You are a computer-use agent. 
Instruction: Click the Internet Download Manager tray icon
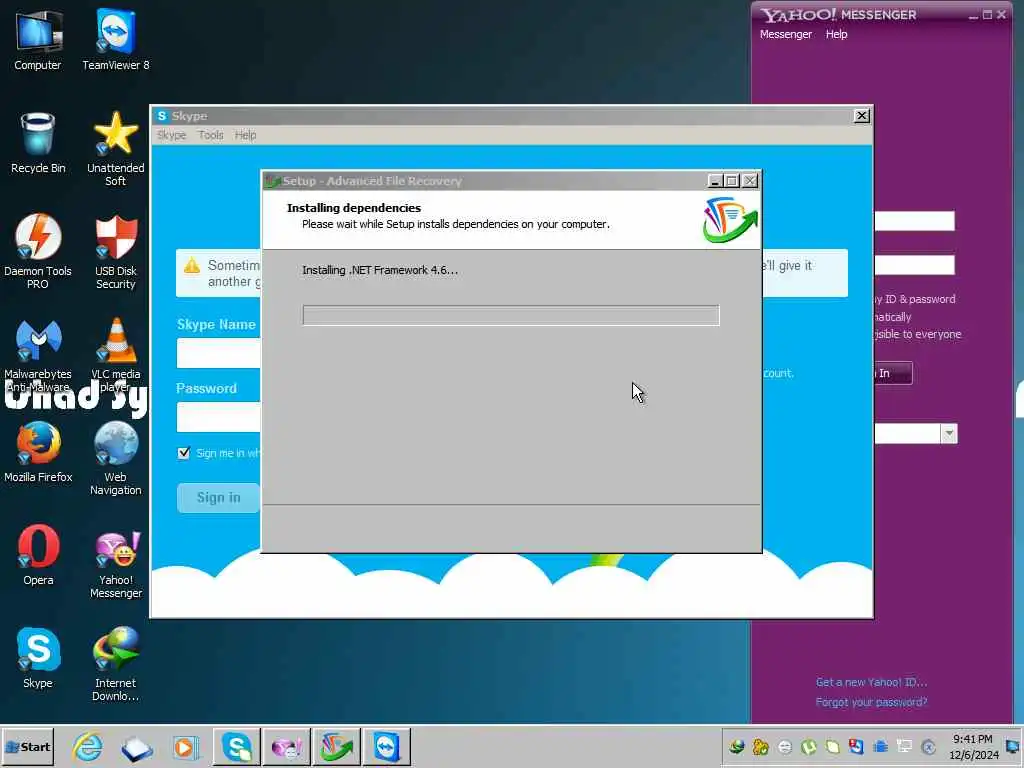737,746
